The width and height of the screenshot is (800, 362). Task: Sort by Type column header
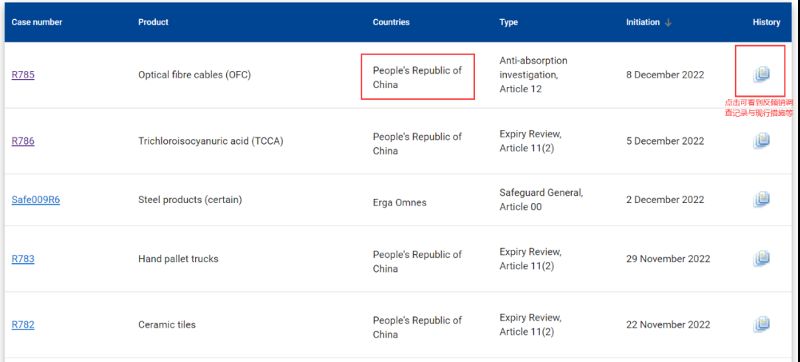[x=509, y=22]
